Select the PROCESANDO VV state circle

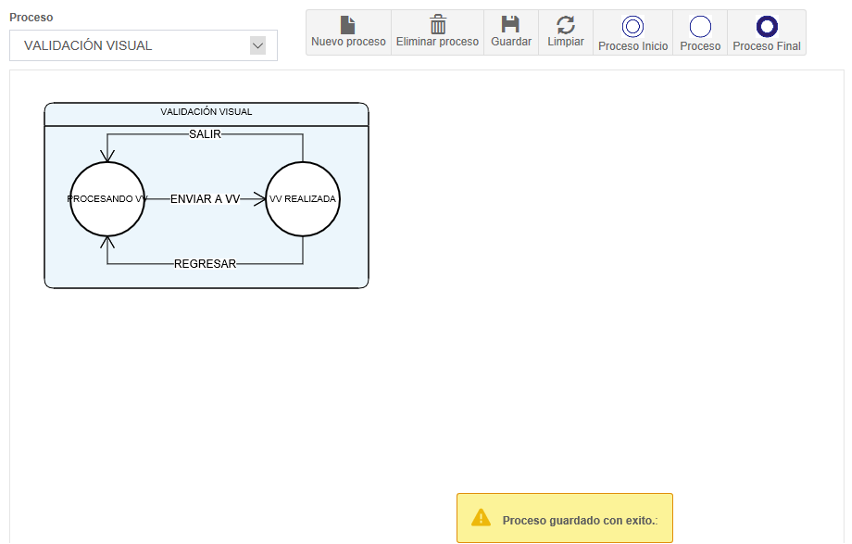108,199
